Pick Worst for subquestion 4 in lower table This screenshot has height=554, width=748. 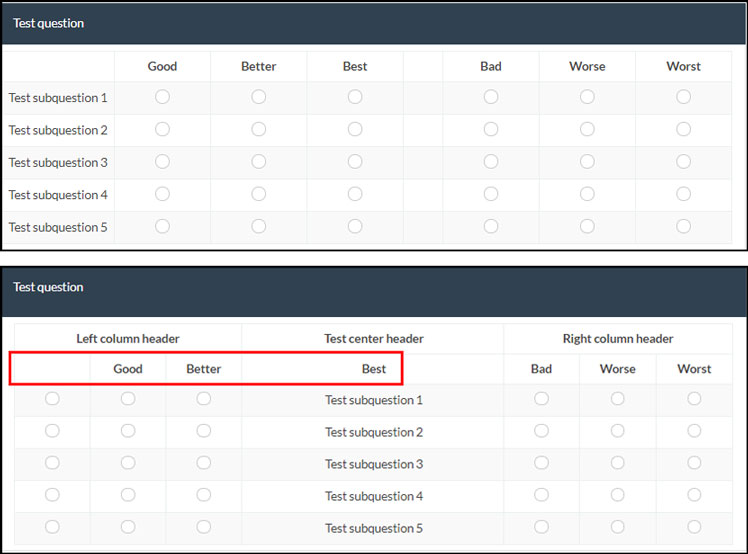(x=694, y=495)
